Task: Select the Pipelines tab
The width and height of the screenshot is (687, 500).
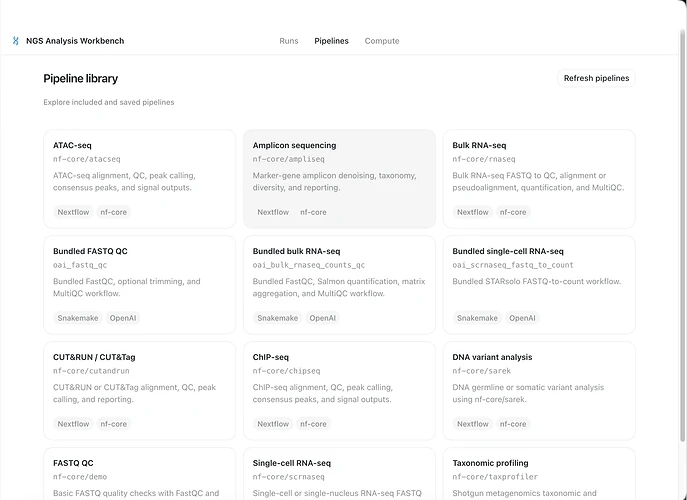Action: pos(331,41)
